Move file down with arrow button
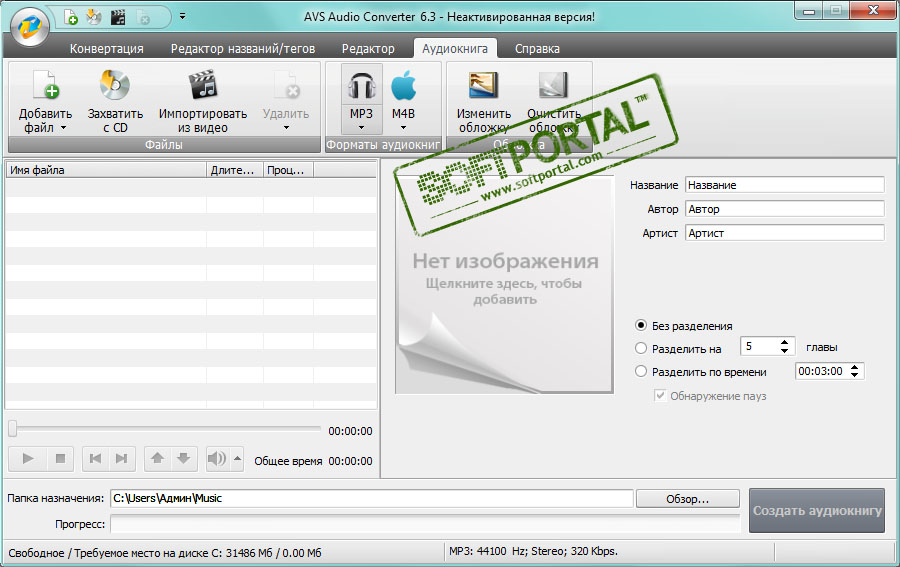Screen dimensions: 900x567 184,459
